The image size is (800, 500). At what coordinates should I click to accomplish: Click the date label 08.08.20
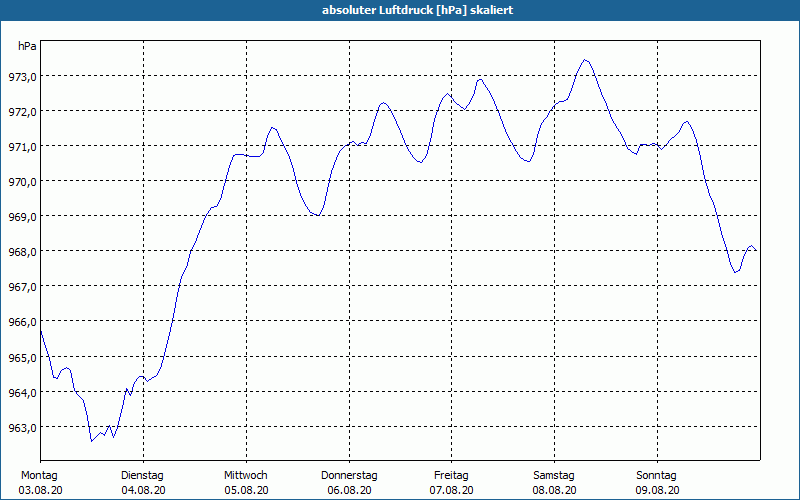[555, 490]
